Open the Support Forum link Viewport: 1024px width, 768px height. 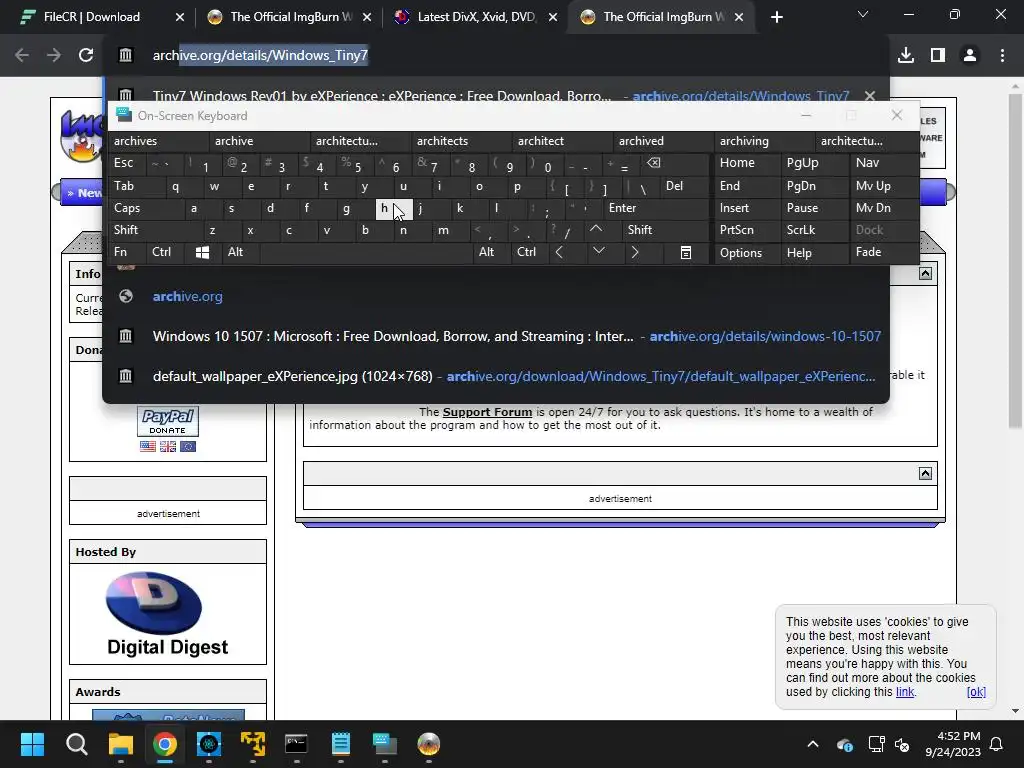click(487, 412)
